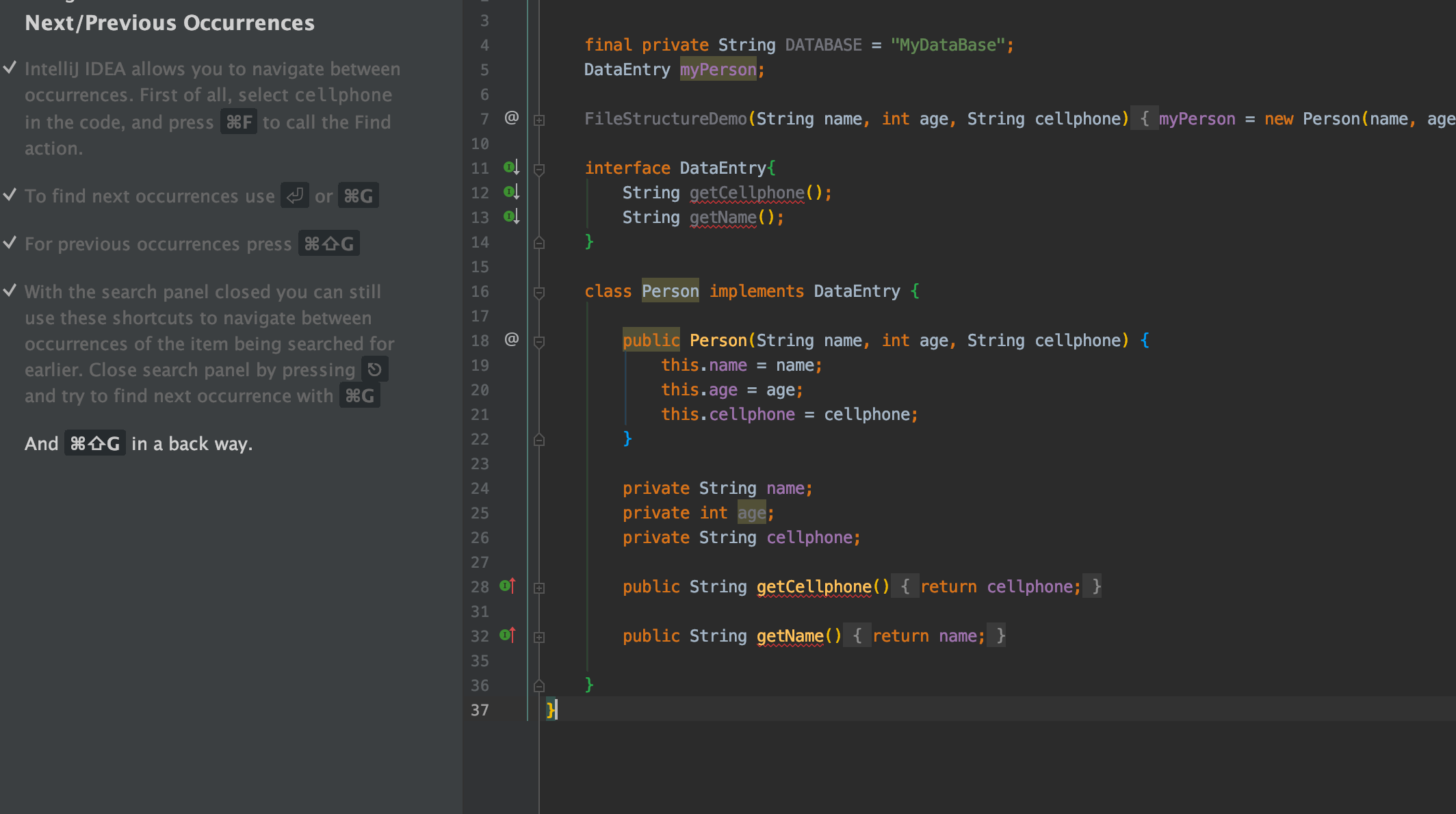
Task: Click 'getCellphone' method name on line 28
Action: [x=814, y=586]
